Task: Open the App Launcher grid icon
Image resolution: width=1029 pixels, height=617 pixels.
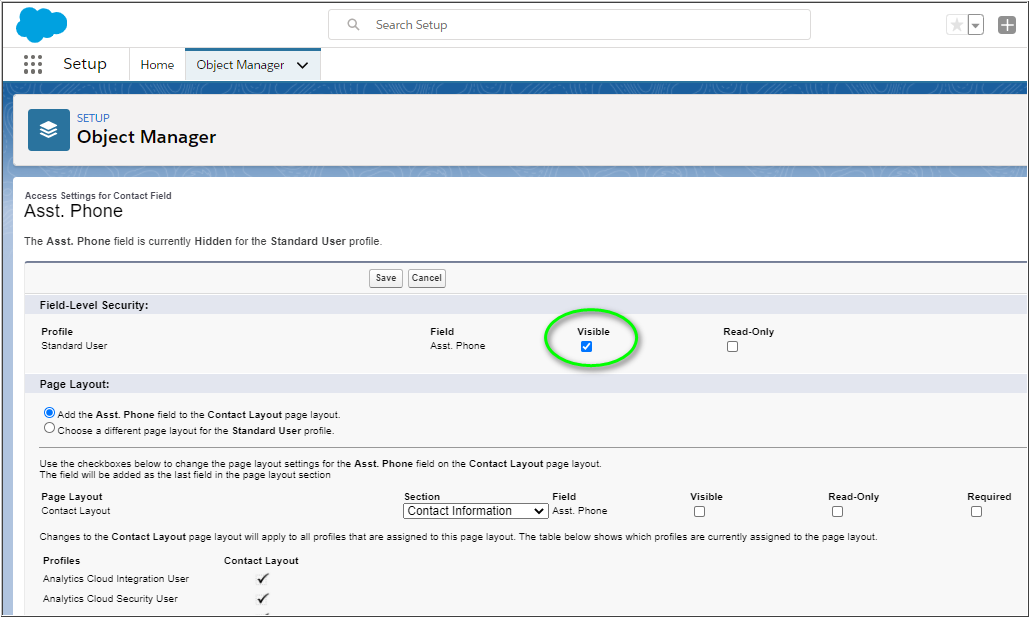Action: (x=33, y=64)
